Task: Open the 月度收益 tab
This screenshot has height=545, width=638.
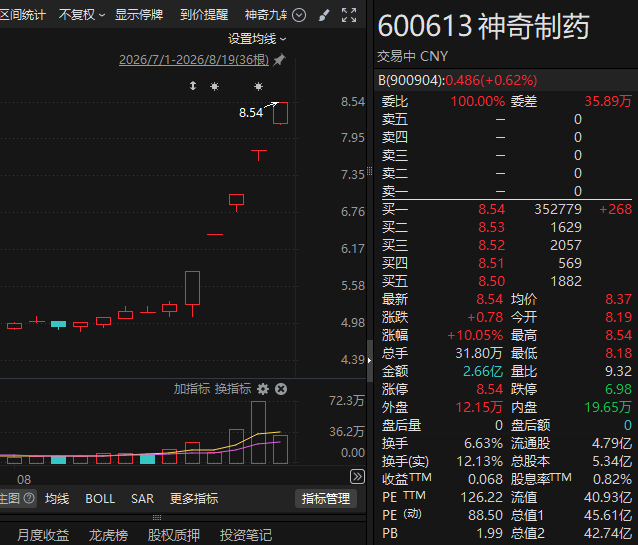Action: pyautogui.click(x=43, y=535)
